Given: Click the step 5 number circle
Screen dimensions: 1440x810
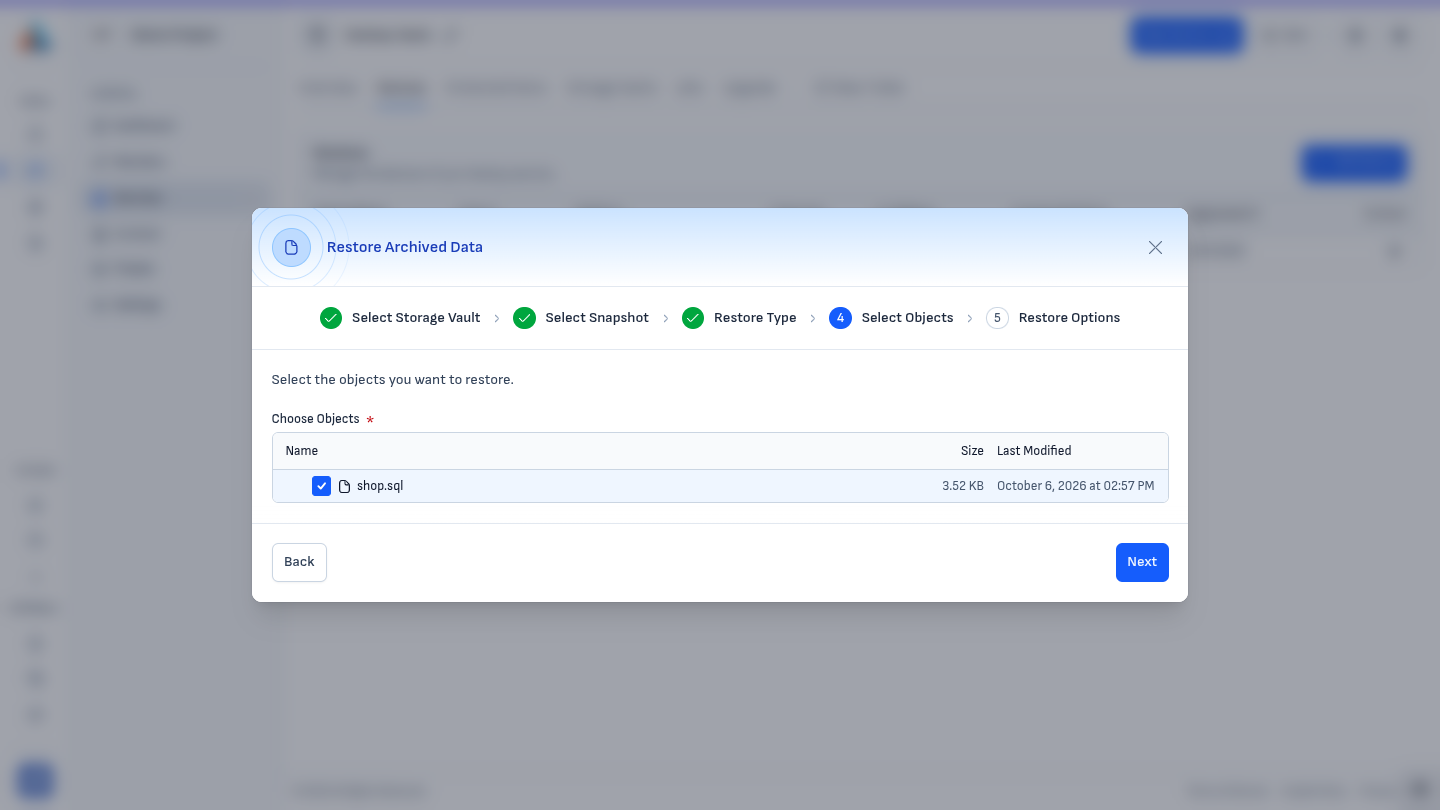Looking at the screenshot, I should 997,318.
